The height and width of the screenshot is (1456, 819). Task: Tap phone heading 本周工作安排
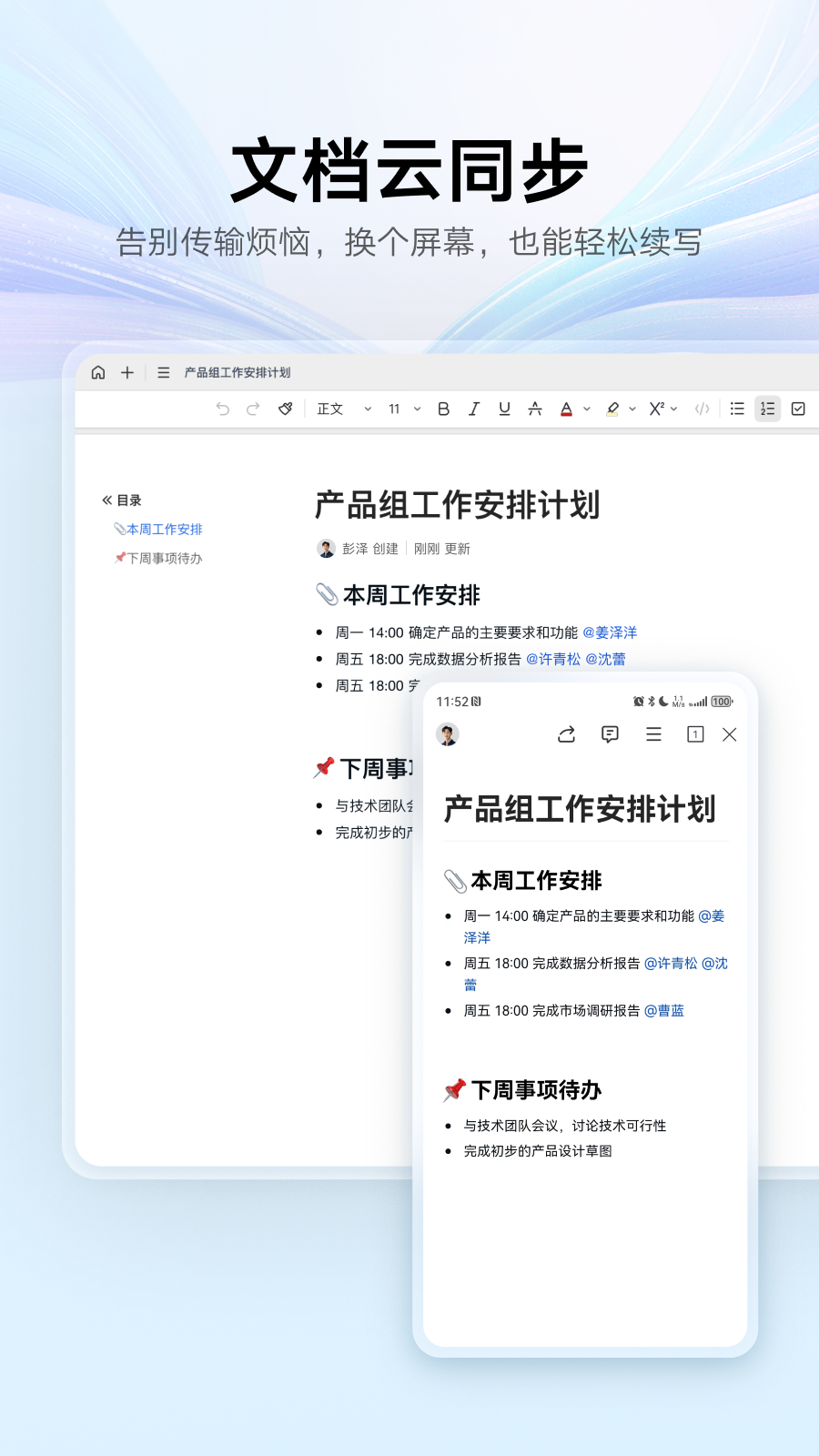(x=536, y=881)
